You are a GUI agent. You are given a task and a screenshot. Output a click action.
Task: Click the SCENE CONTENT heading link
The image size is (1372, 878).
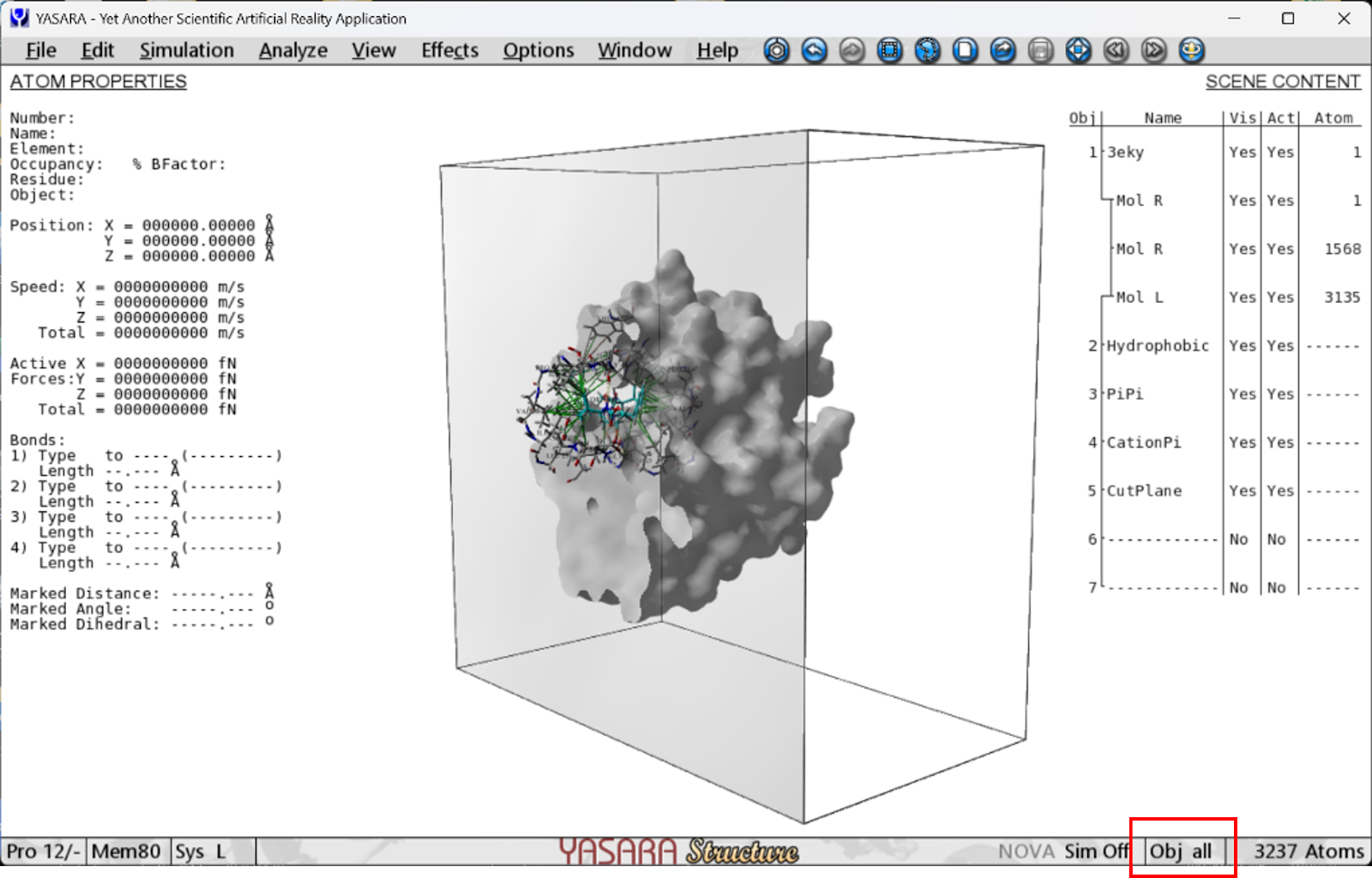1283,81
